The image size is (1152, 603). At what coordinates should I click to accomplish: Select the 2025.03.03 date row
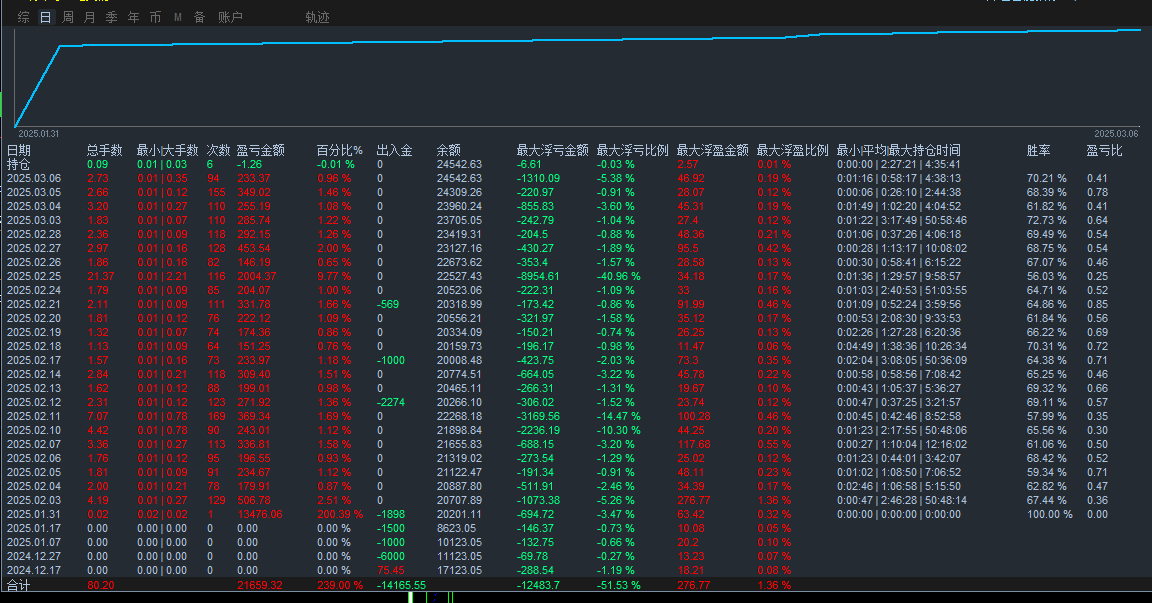tap(34, 220)
